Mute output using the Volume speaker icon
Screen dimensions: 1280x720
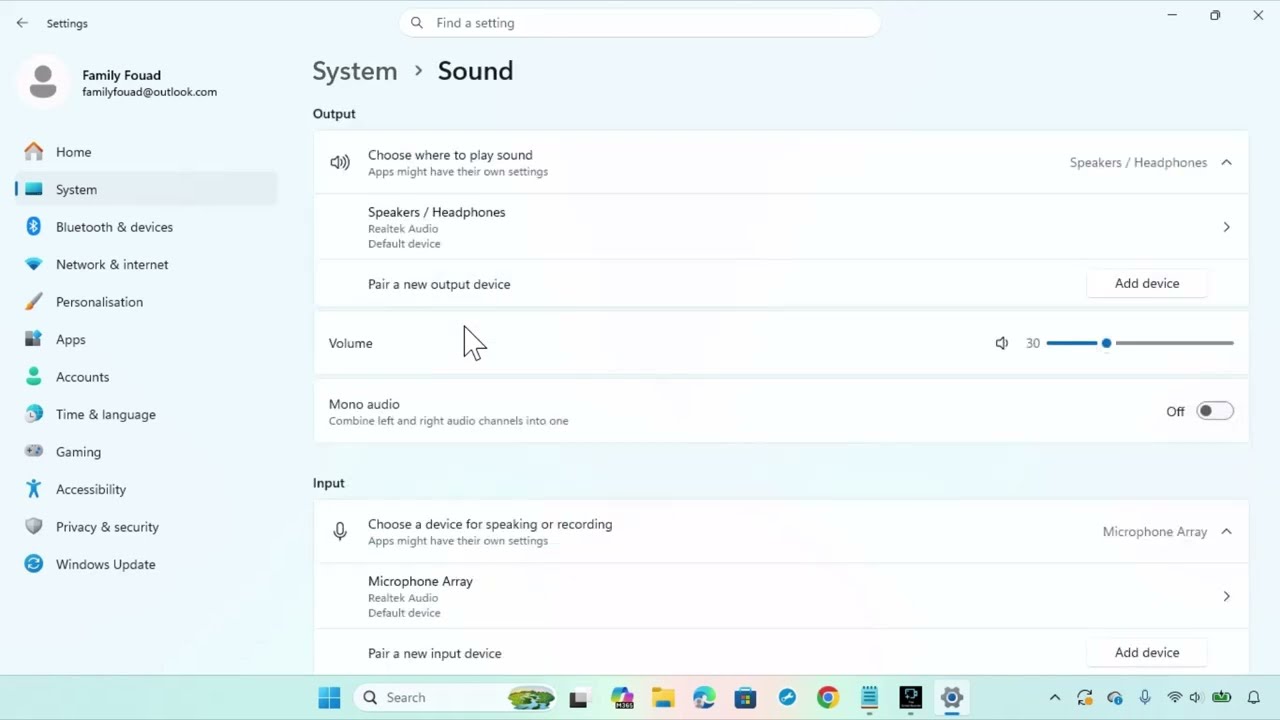(1002, 343)
